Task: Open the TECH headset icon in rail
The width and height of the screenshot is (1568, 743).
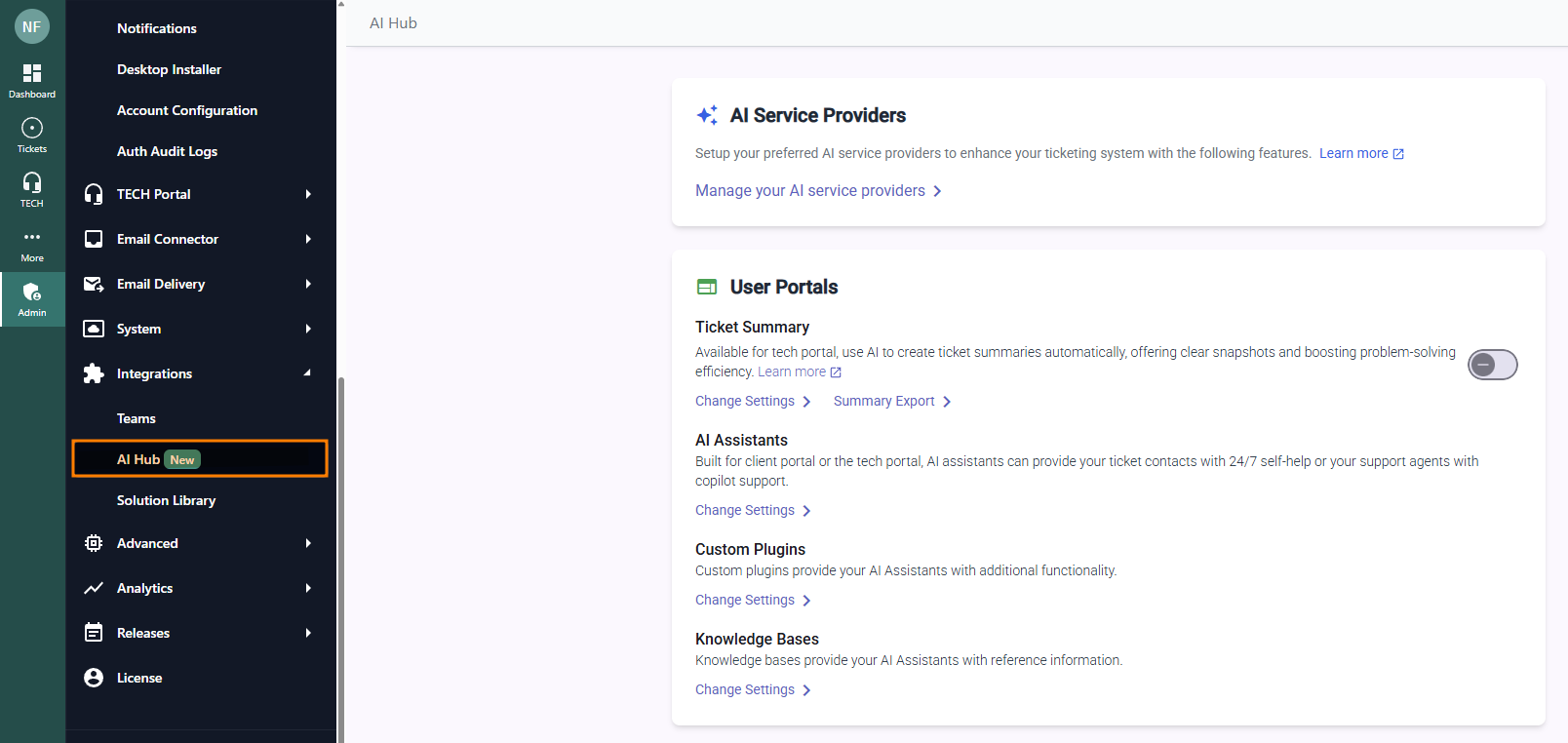Action: [x=32, y=183]
